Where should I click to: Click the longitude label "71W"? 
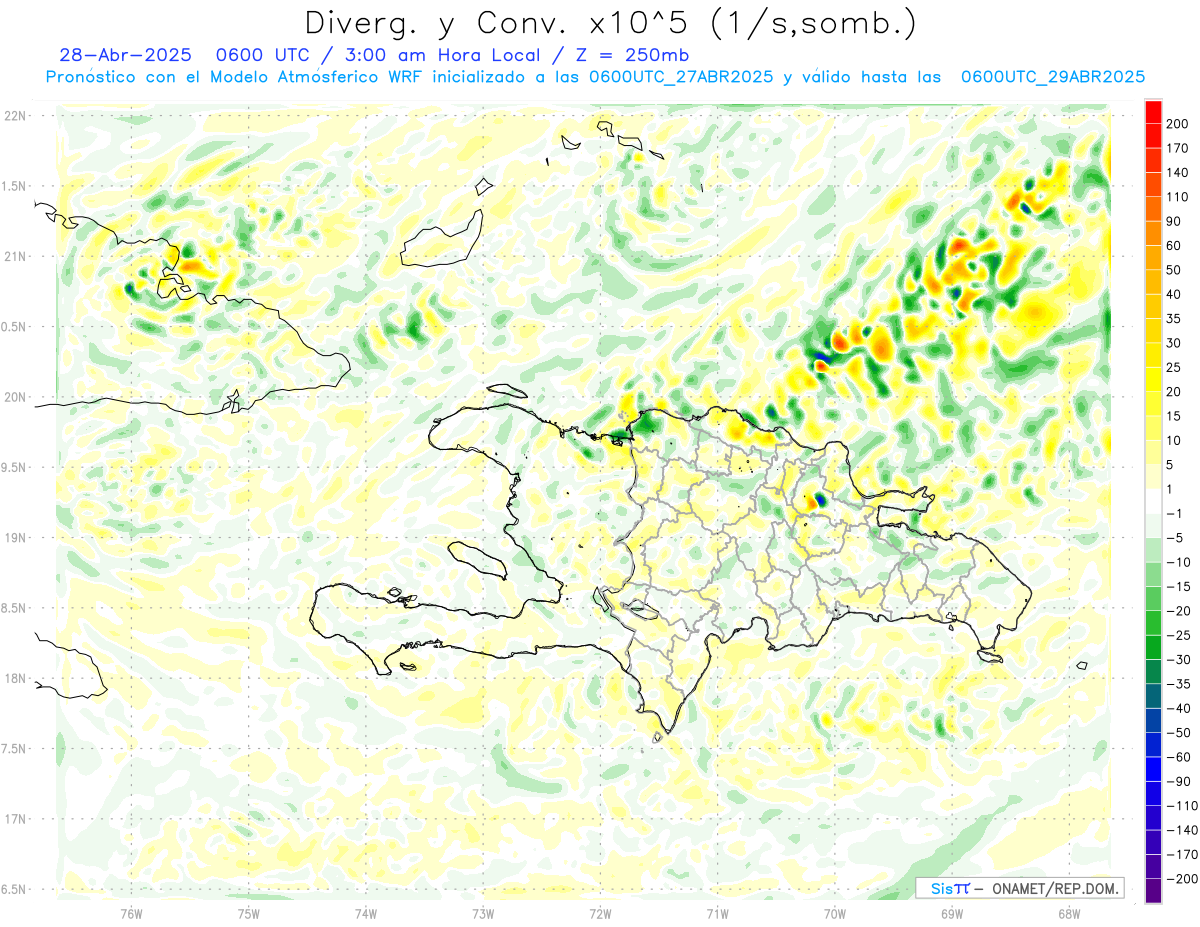[717, 914]
